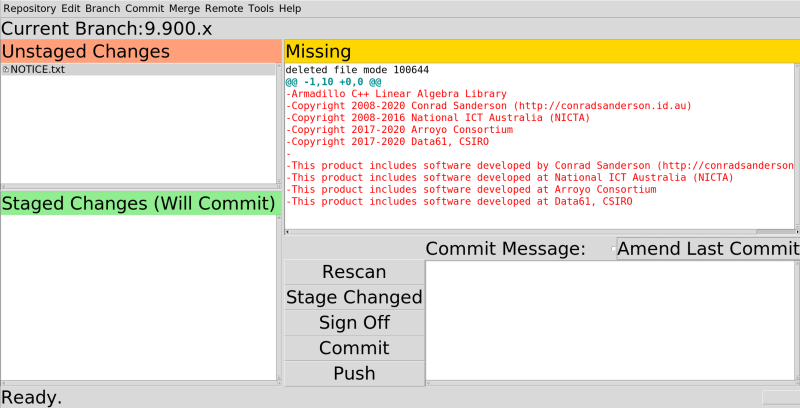The width and height of the screenshot is (800, 408).
Task: Open the Branch menu
Action: click(x=103, y=8)
